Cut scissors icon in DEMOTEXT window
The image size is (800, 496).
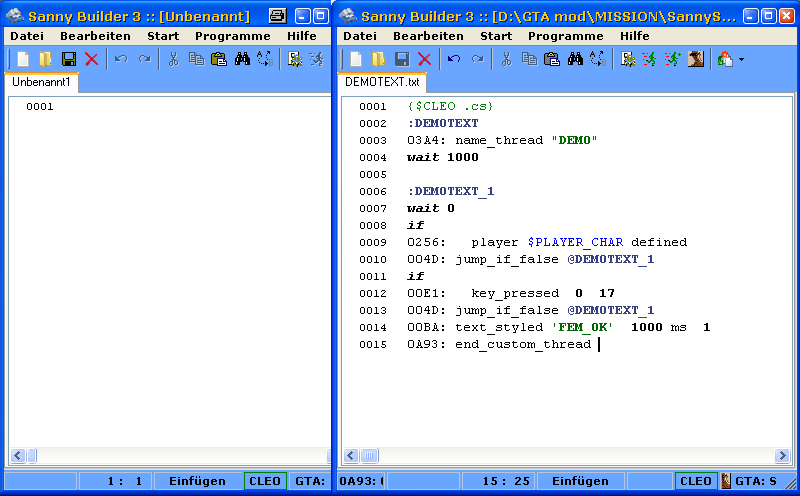506,59
